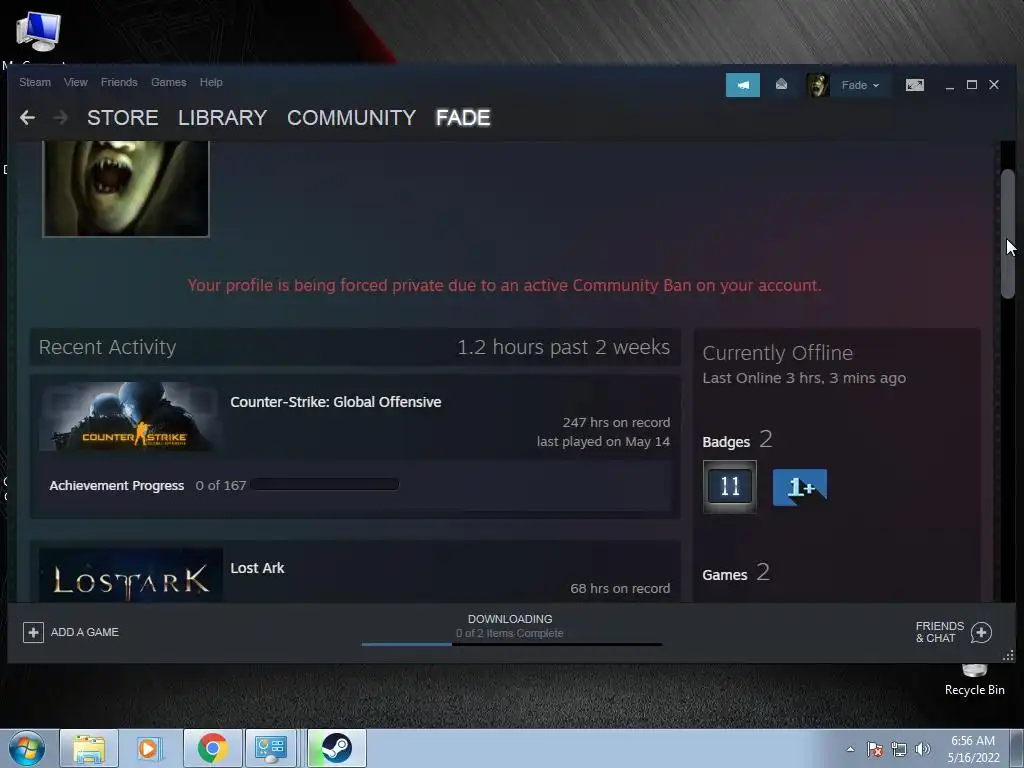Open the Steam menu
The width and height of the screenshot is (1024, 768).
35,82
